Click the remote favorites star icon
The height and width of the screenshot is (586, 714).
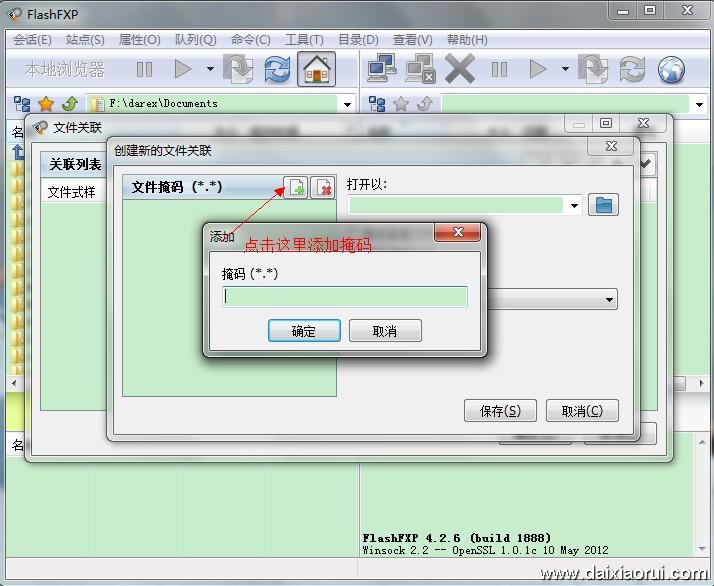401,104
